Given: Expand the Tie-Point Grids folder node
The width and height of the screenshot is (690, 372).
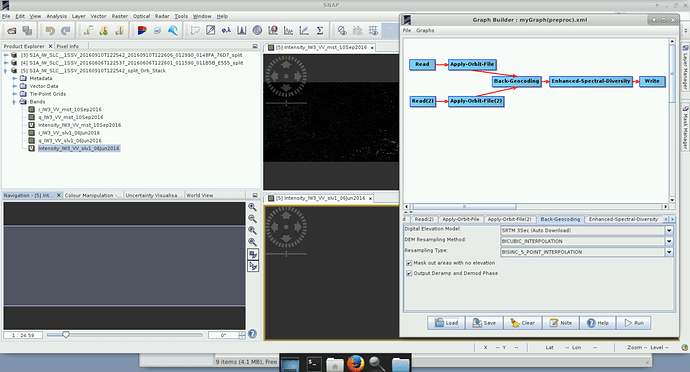Looking at the screenshot, I should click(14, 94).
